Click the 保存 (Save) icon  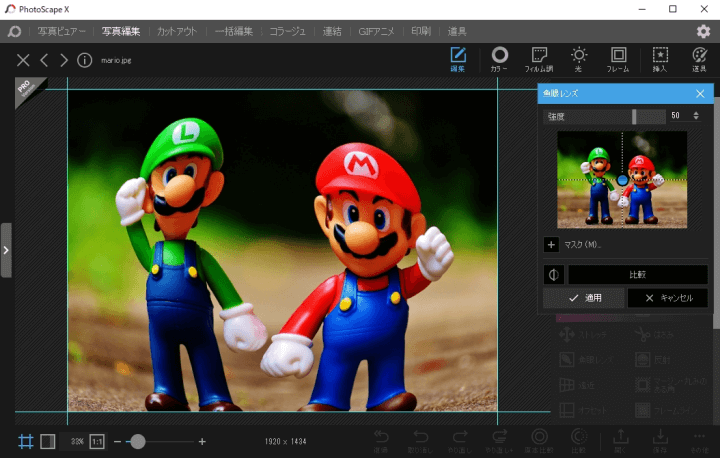click(x=660, y=441)
